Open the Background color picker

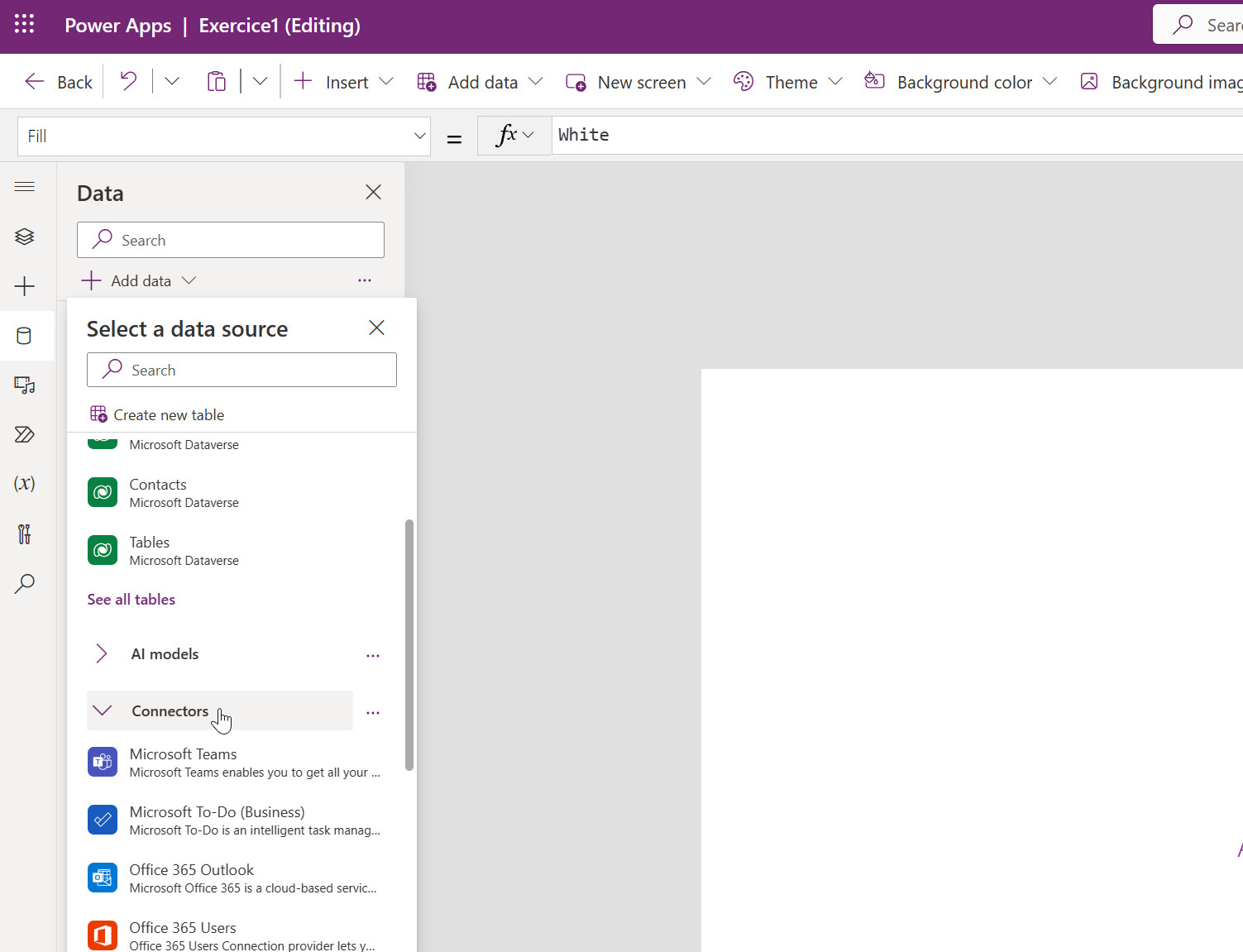point(960,82)
